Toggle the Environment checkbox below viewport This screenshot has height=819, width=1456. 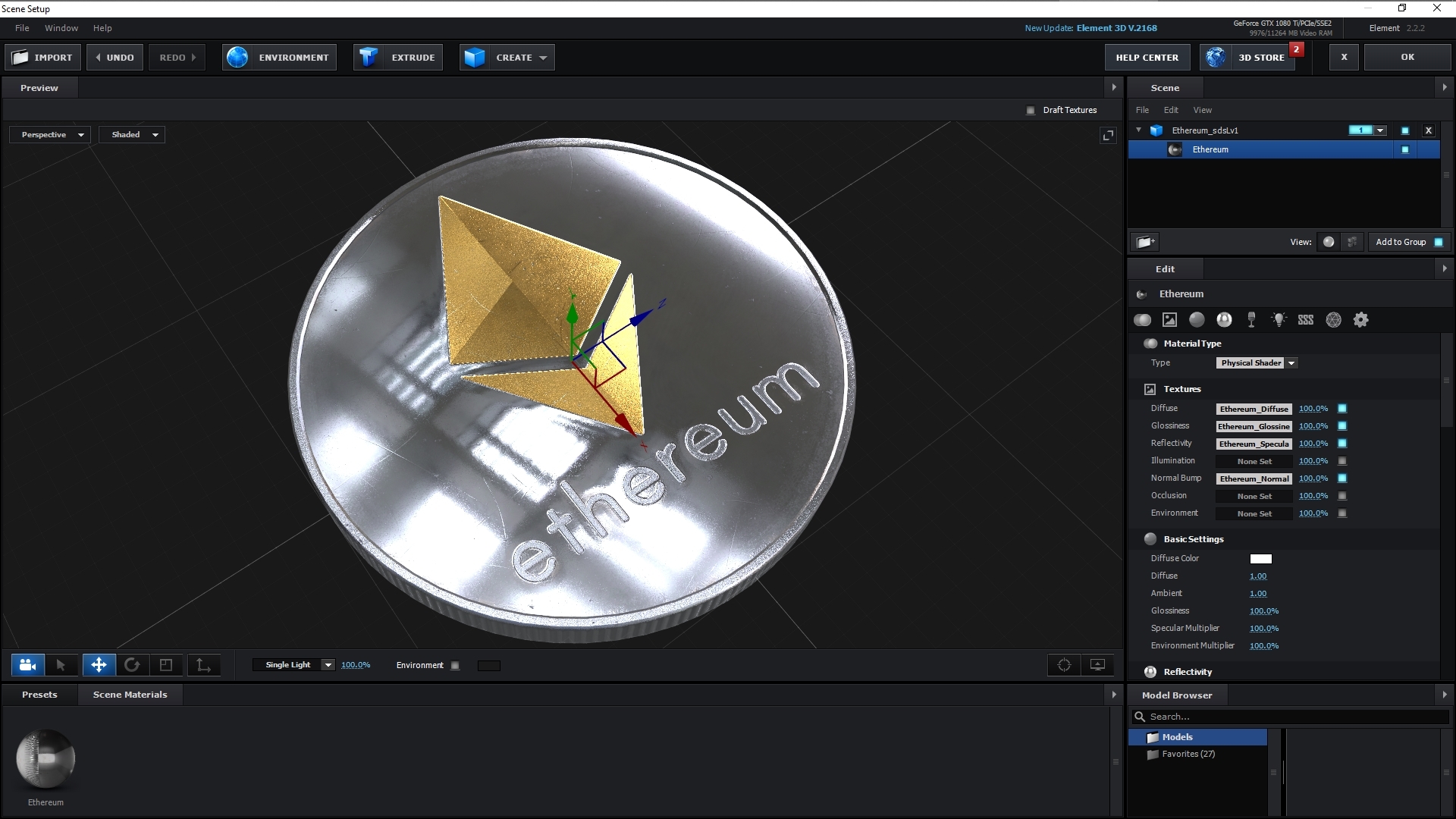[455, 666]
